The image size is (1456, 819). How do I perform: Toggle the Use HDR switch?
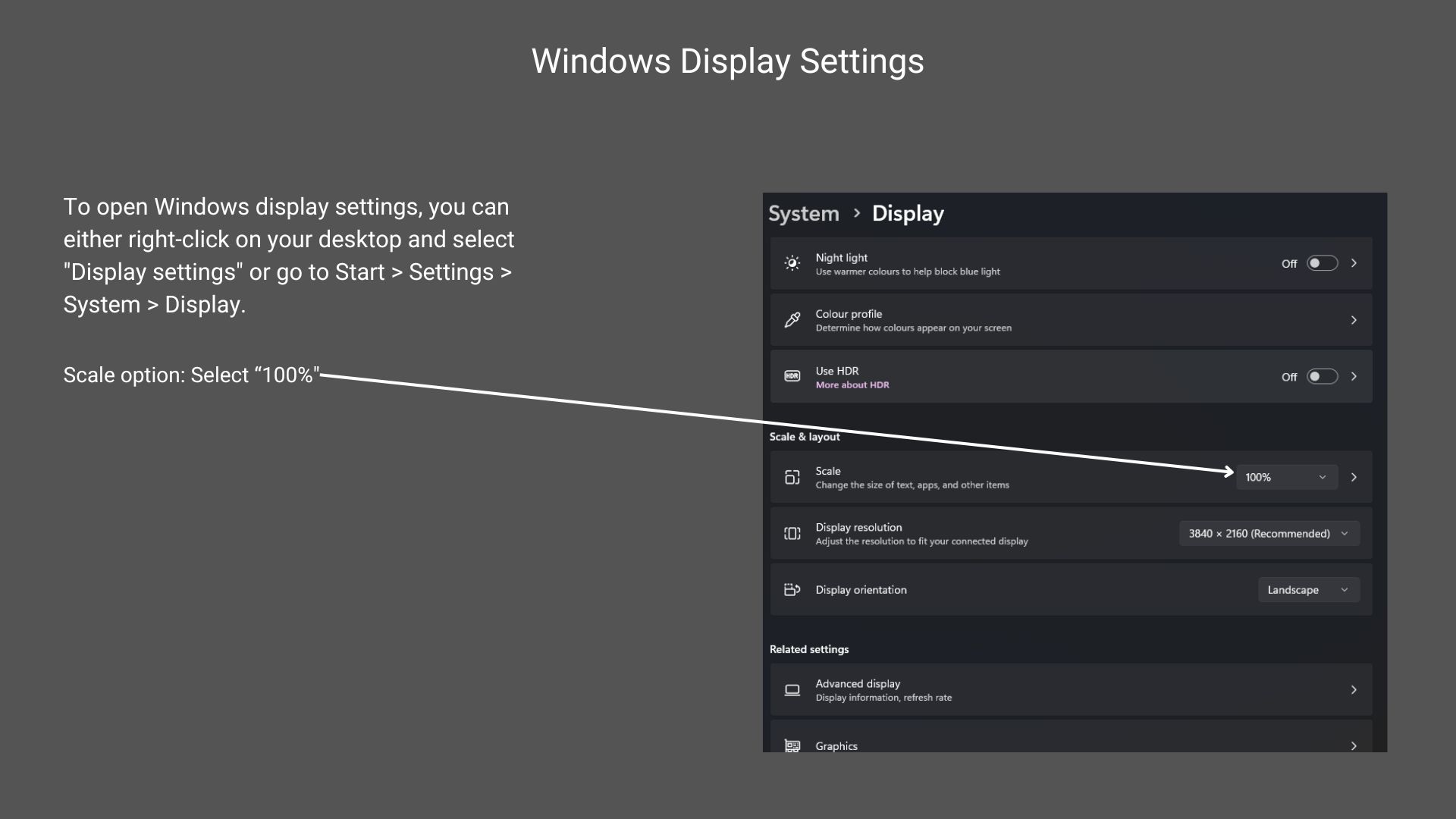[x=1322, y=376]
